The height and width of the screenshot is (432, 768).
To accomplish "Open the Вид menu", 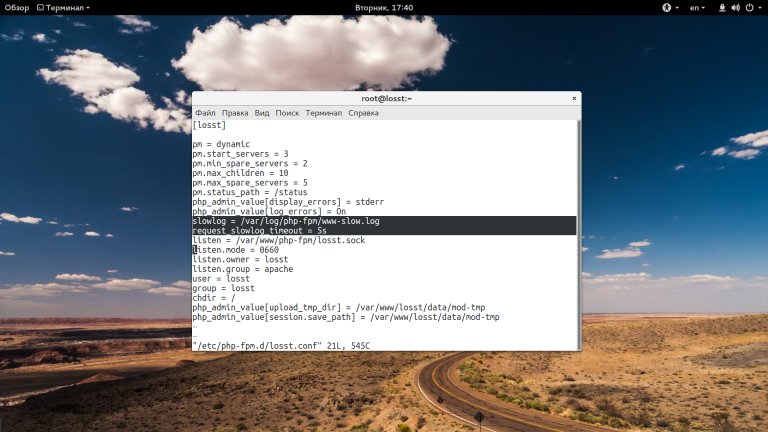I will pyautogui.click(x=262, y=113).
